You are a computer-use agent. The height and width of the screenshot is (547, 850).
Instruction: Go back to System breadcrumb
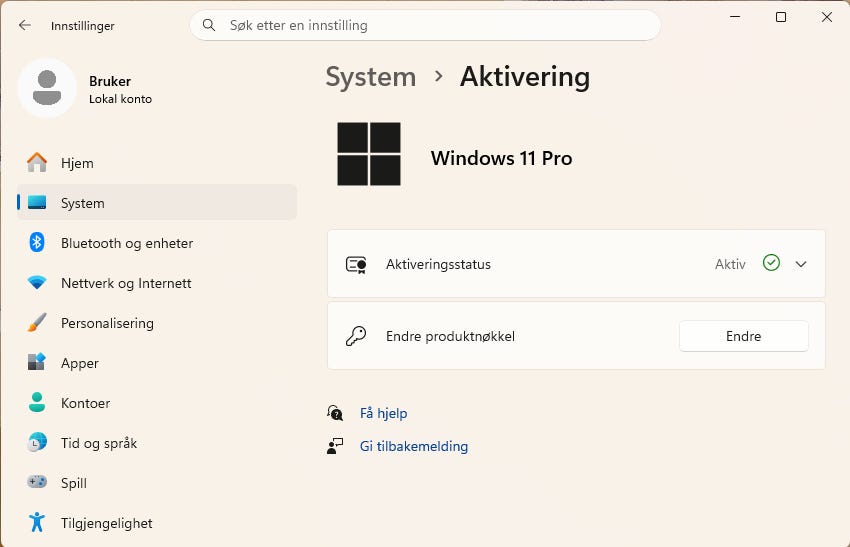370,77
